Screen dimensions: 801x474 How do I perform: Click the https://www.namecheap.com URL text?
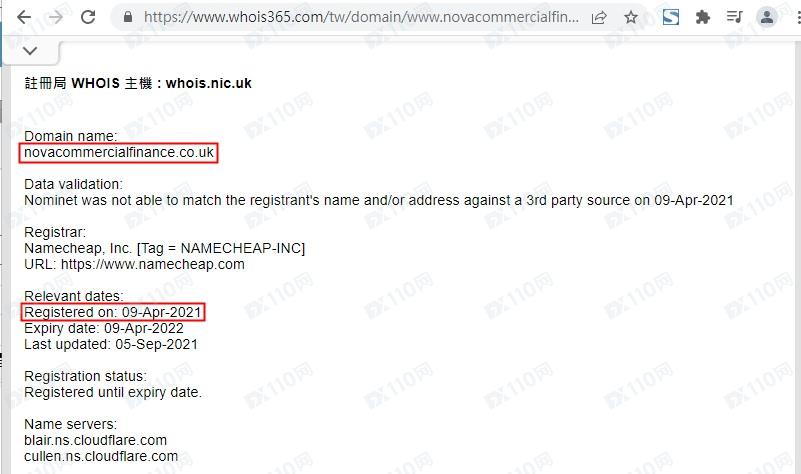click(153, 265)
